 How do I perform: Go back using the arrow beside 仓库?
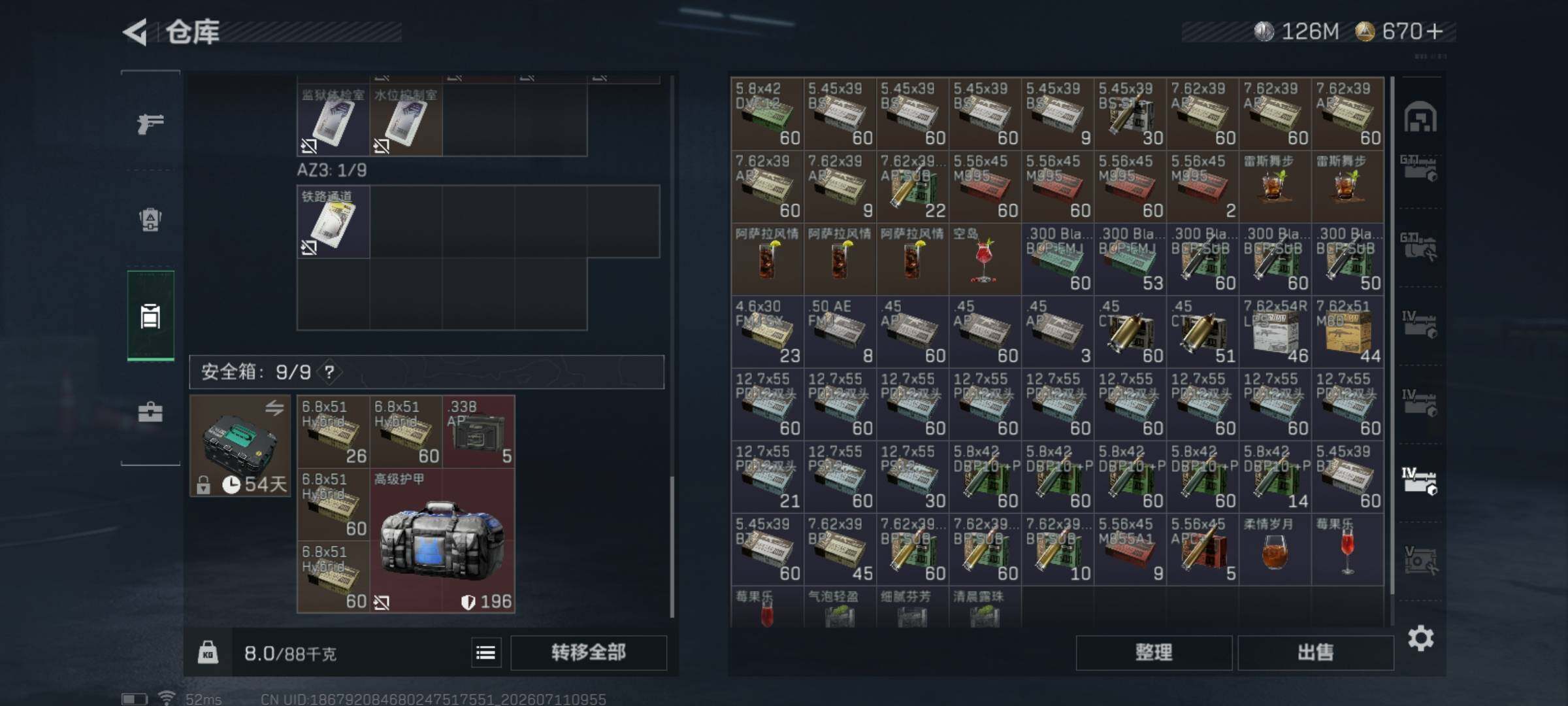pyautogui.click(x=135, y=32)
